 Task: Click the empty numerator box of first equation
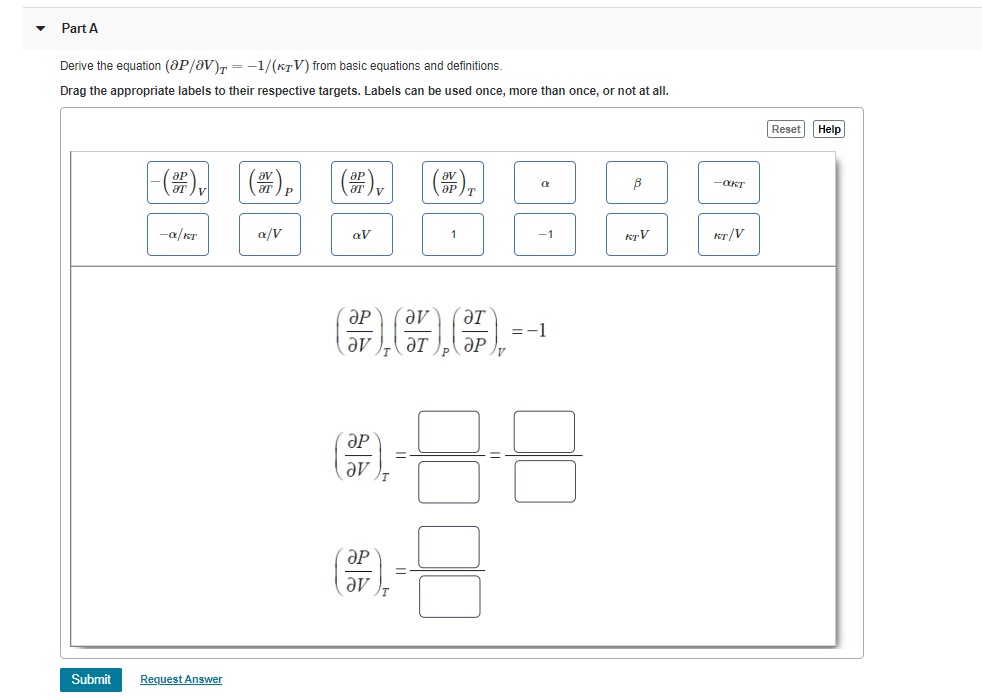(448, 430)
